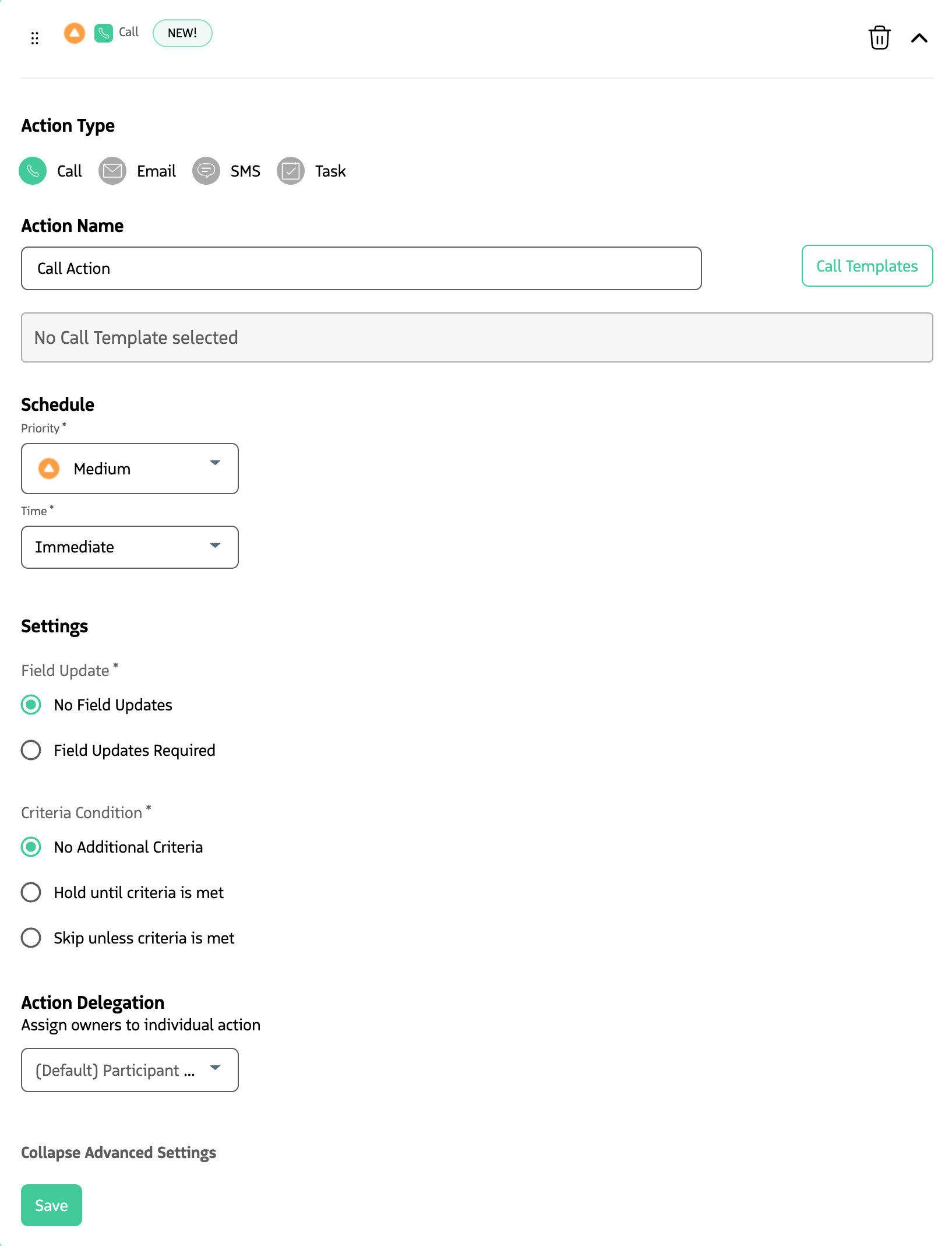Select Hold until criteria is met
Image resolution: width=952 pixels, height=1246 pixels.
coord(31,892)
